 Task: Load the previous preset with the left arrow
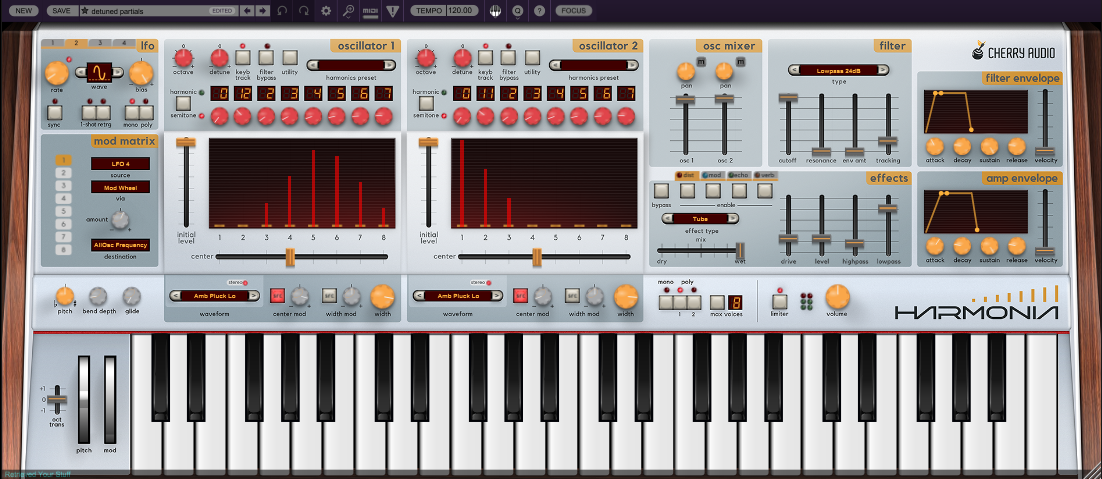click(247, 11)
